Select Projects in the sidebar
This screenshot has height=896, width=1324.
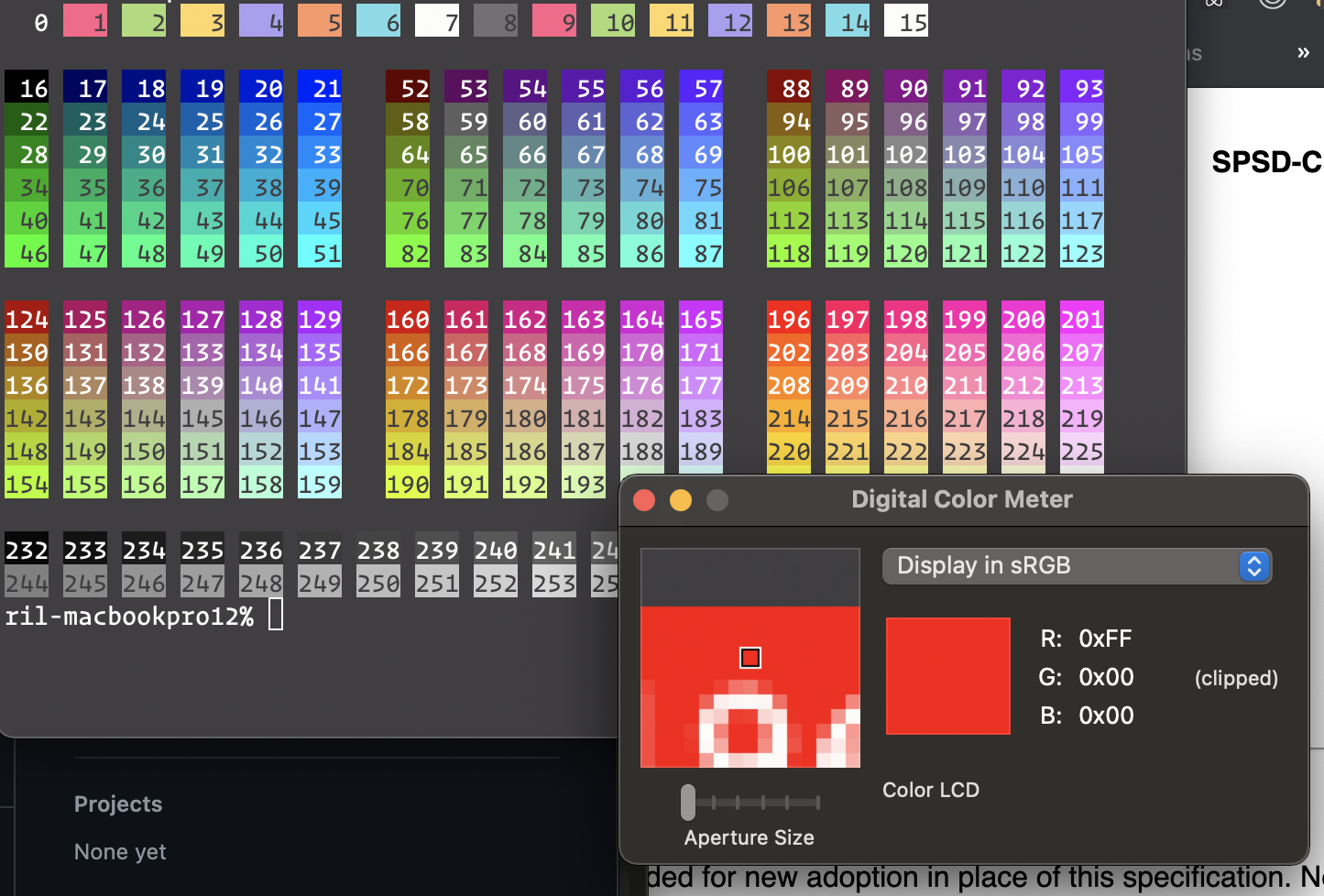coord(118,804)
